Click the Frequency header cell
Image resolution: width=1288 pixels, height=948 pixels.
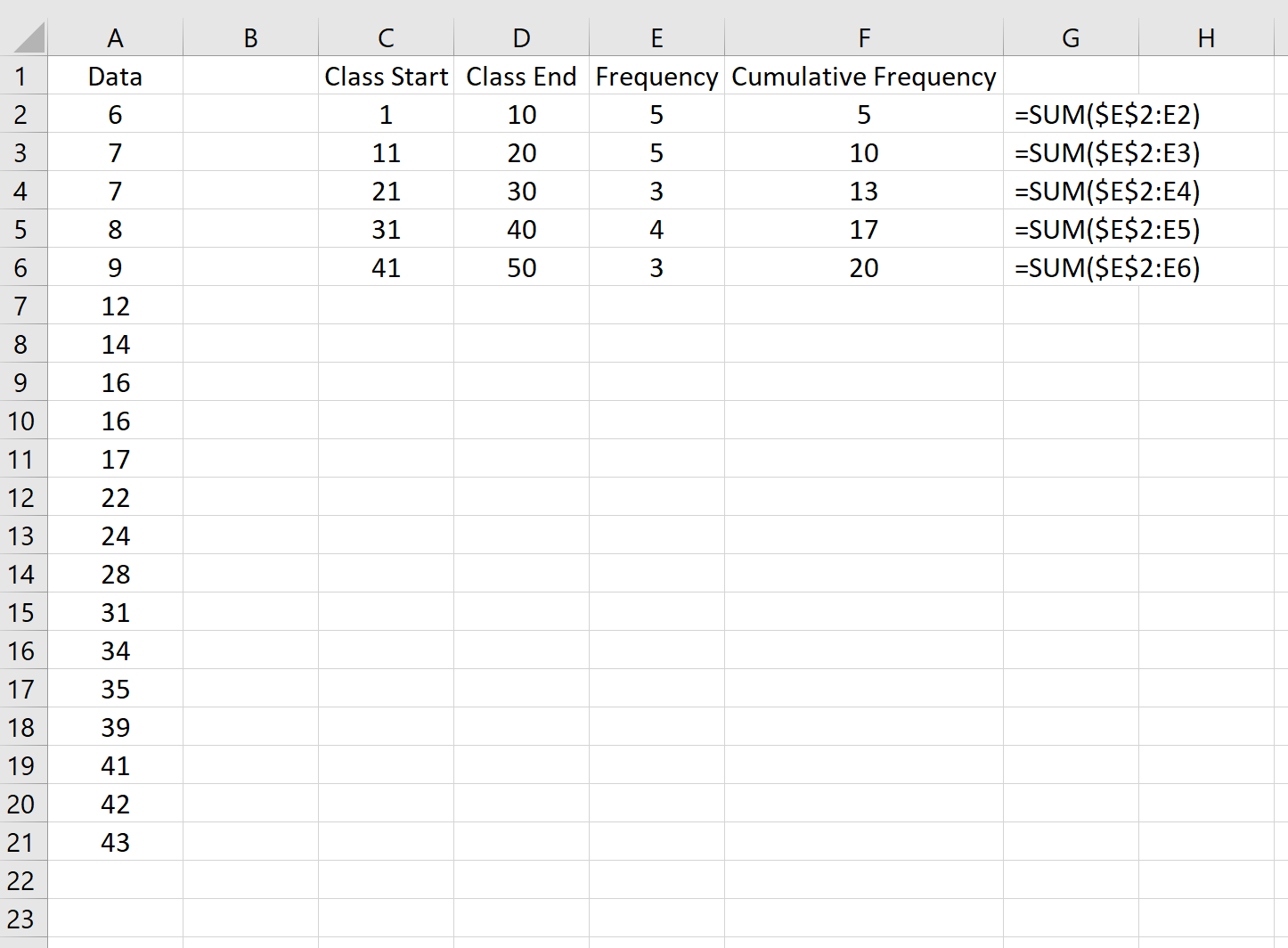[656, 76]
